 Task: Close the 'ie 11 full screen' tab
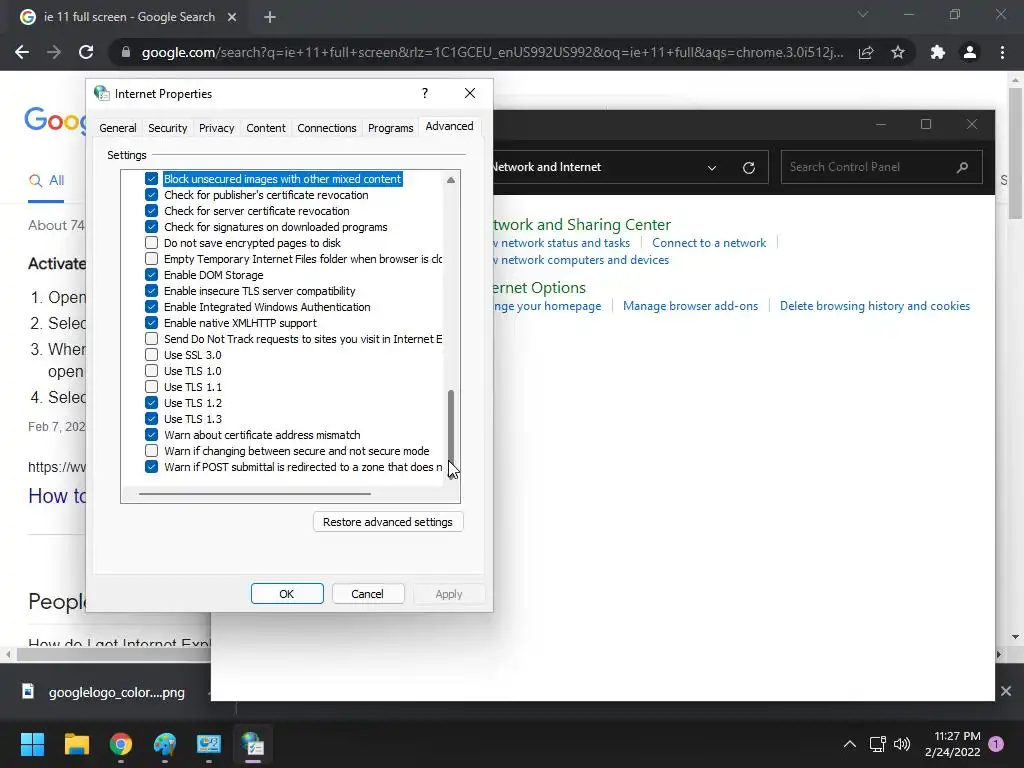tap(232, 17)
